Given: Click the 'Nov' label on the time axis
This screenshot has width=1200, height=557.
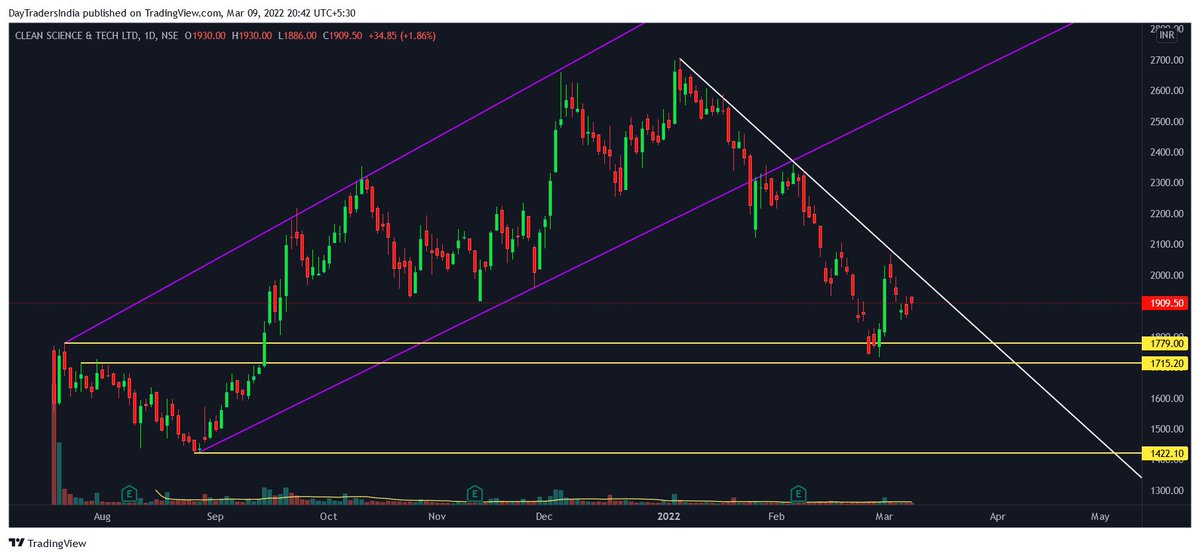Looking at the screenshot, I should [435, 517].
